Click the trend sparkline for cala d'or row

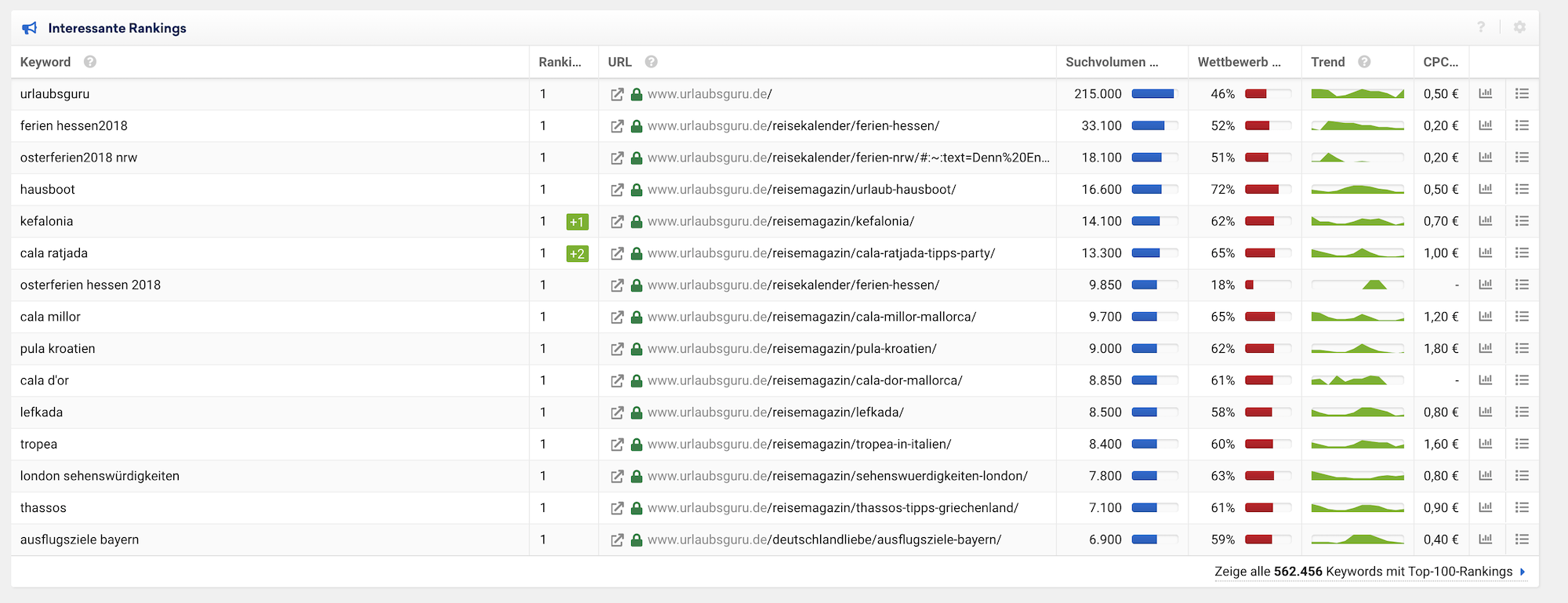click(1357, 380)
